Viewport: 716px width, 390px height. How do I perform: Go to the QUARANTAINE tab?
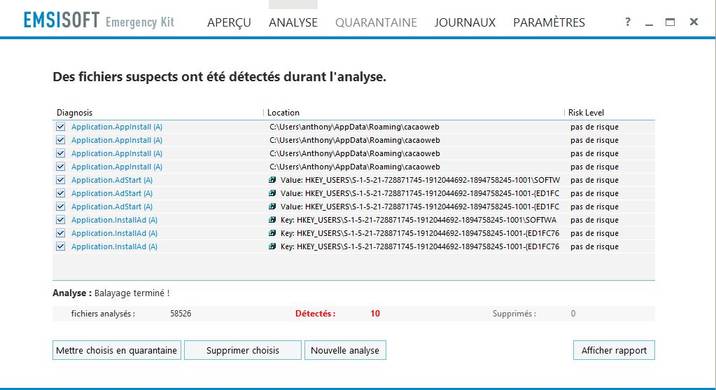[x=376, y=22]
